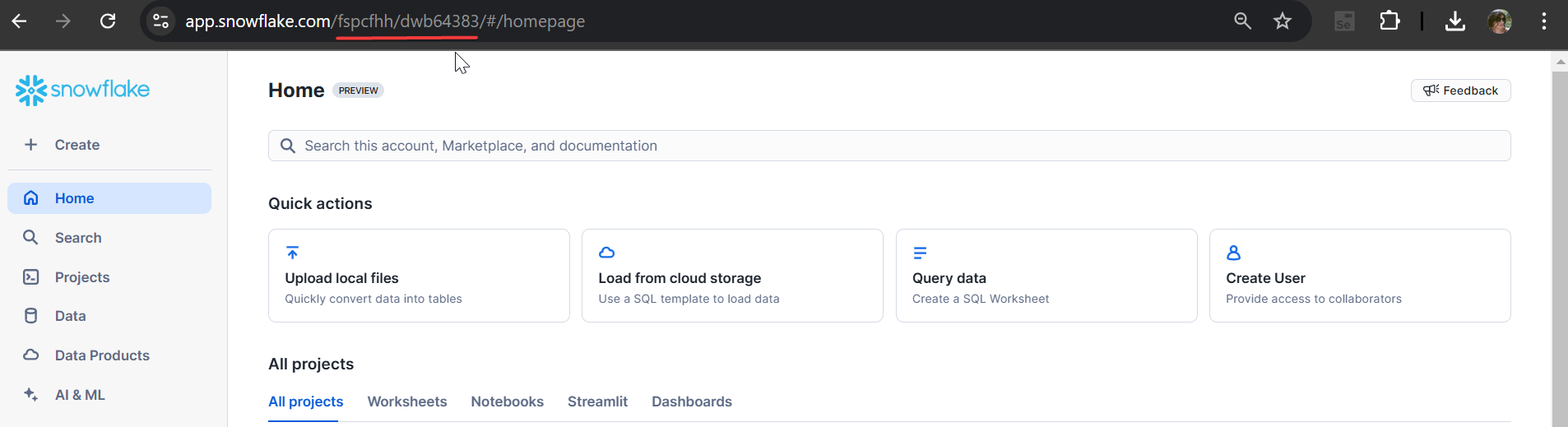Switch to the Worksheets tab

[x=407, y=401]
